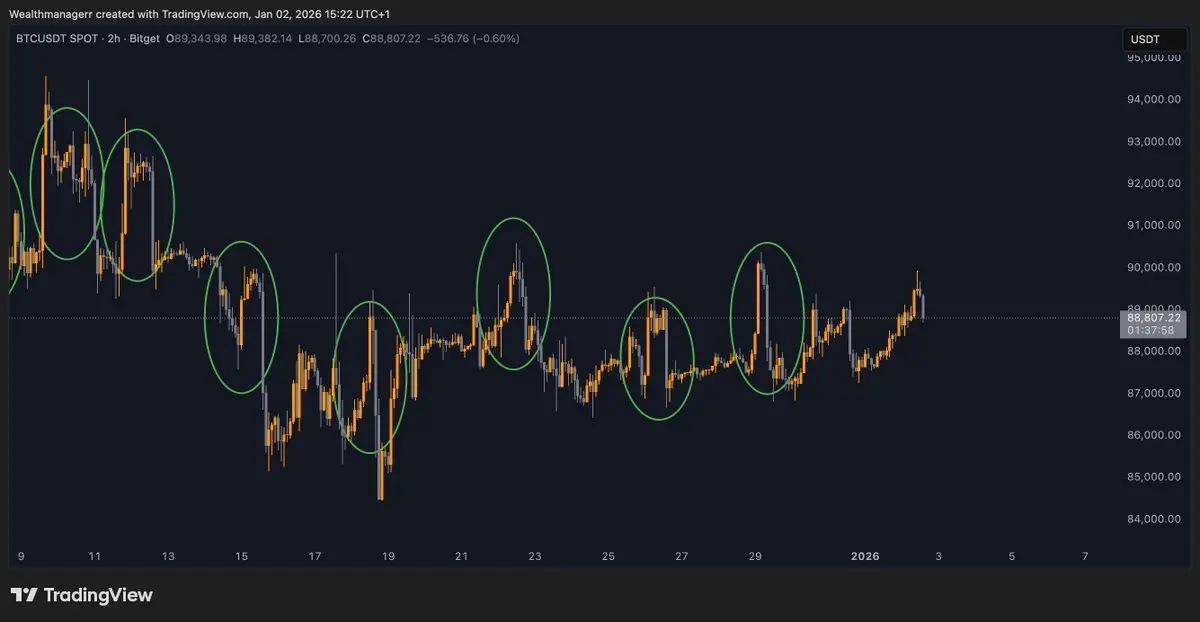1200x622 pixels.
Task: Click the 91,000.00 price axis label
Action: [x=1155, y=225]
